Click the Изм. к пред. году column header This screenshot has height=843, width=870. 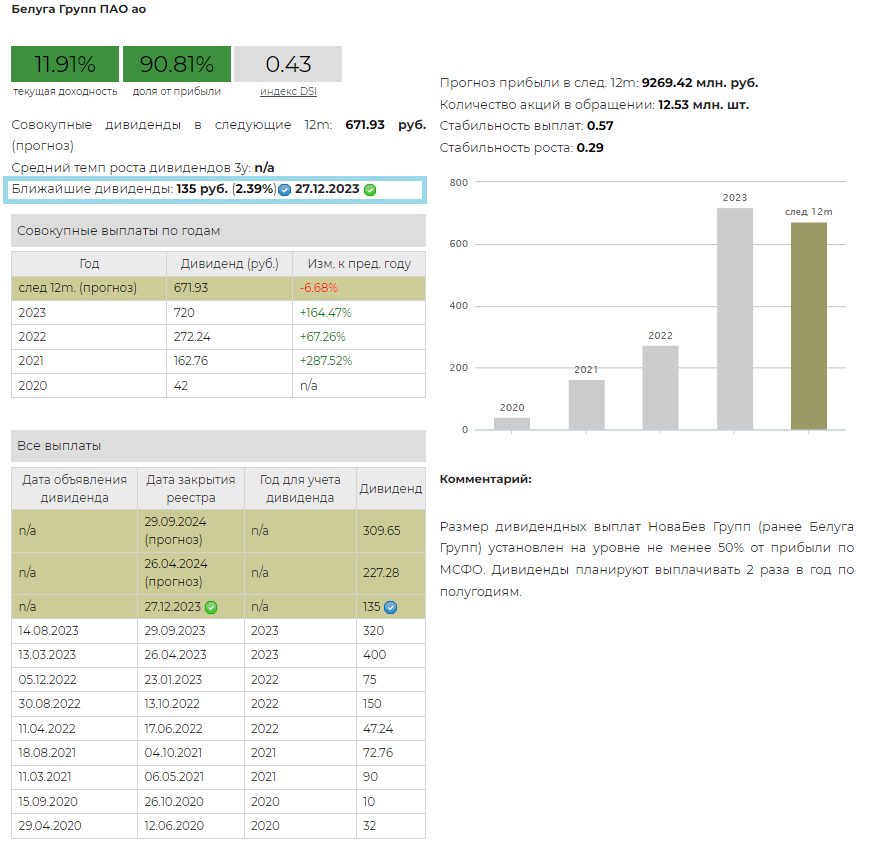point(358,264)
